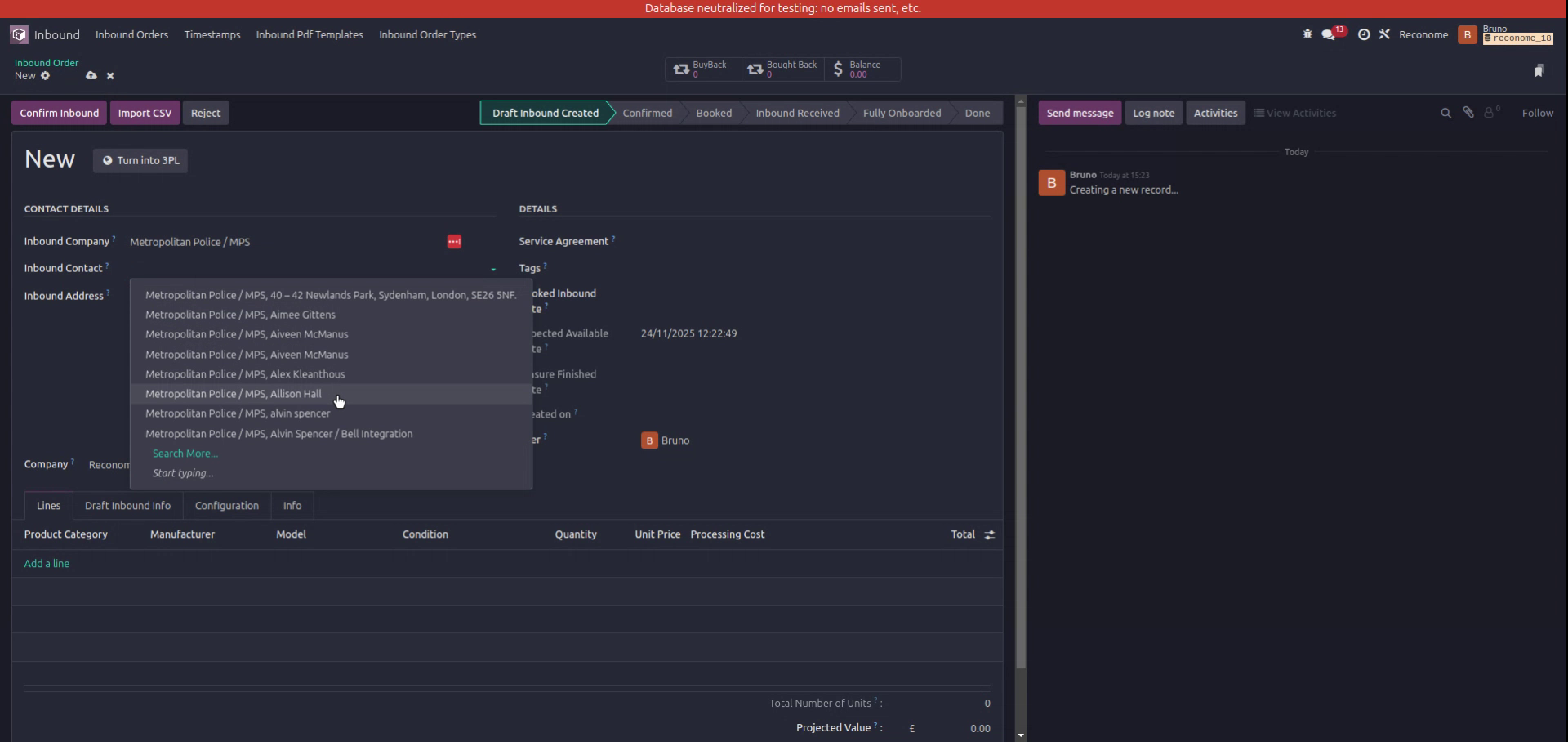Click Add a line under the Lines table
Image resolution: width=1568 pixels, height=742 pixels.
click(47, 563)
